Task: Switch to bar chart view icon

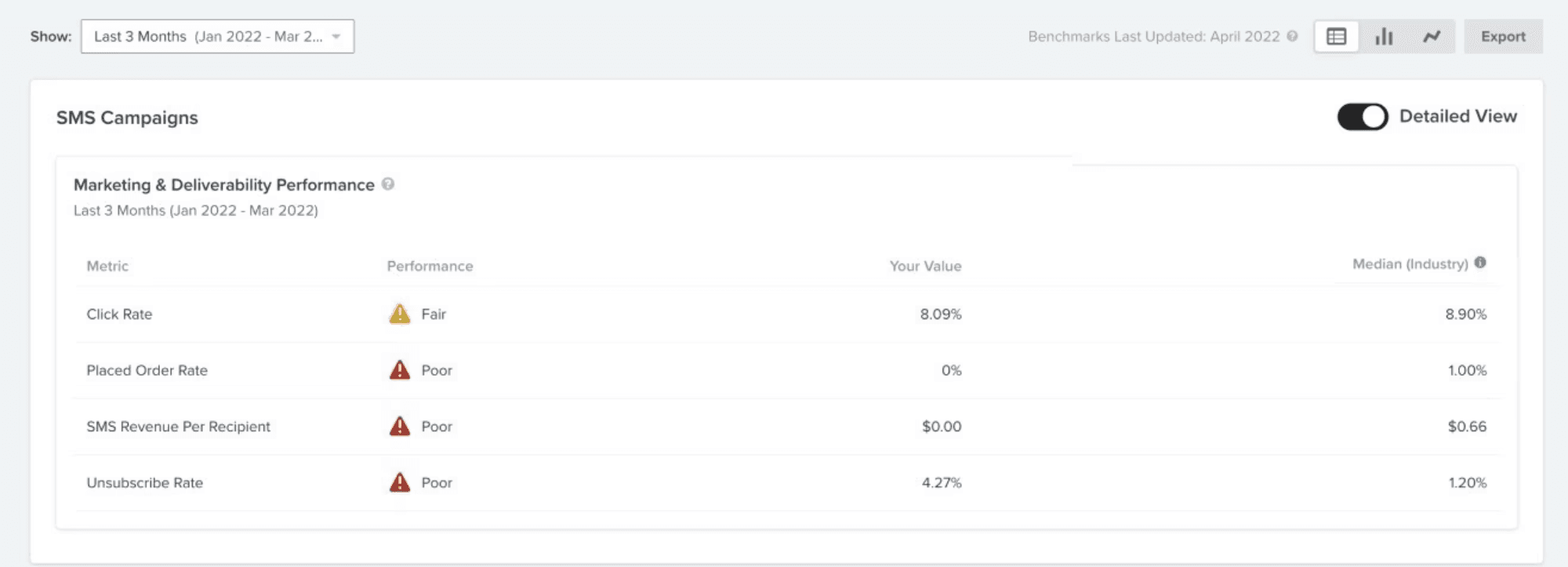Action: coord(1384,37)
